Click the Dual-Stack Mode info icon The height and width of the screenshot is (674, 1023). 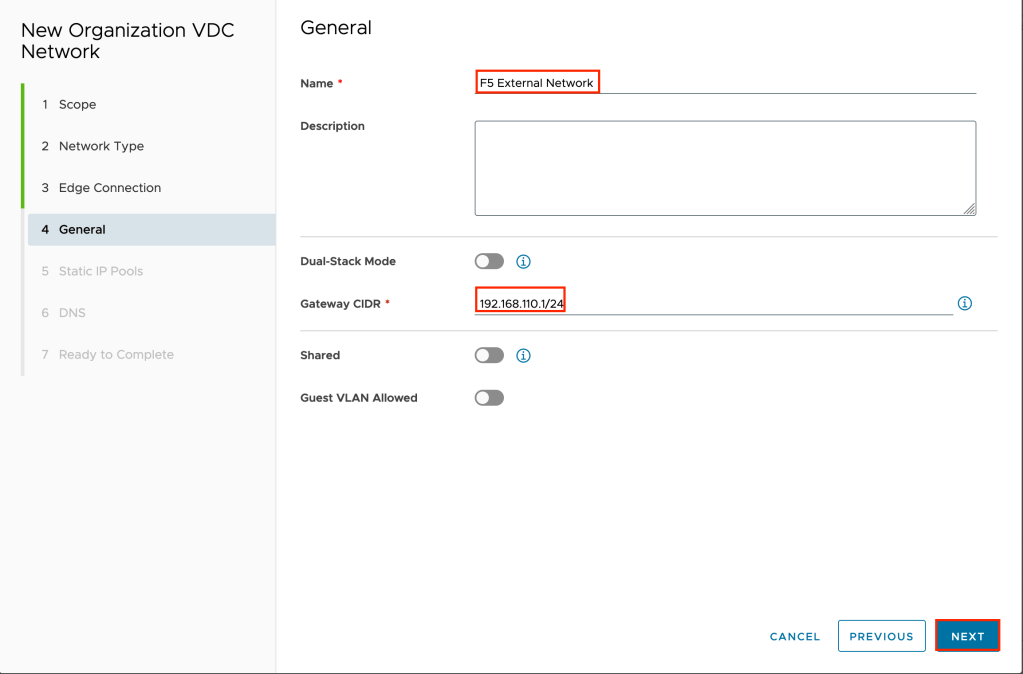(x=523, y=262)
